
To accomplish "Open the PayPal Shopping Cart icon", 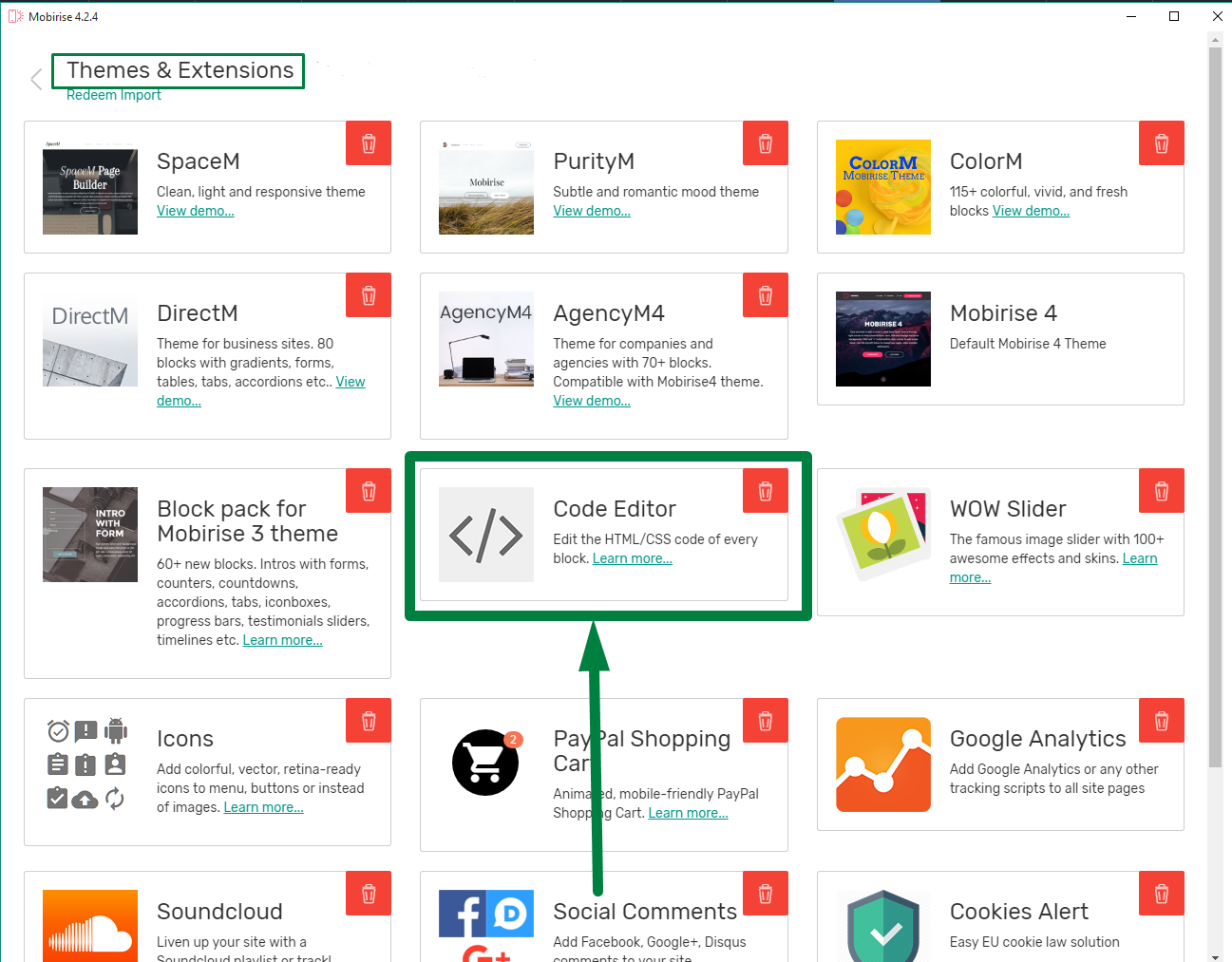I will coord(485,763).
